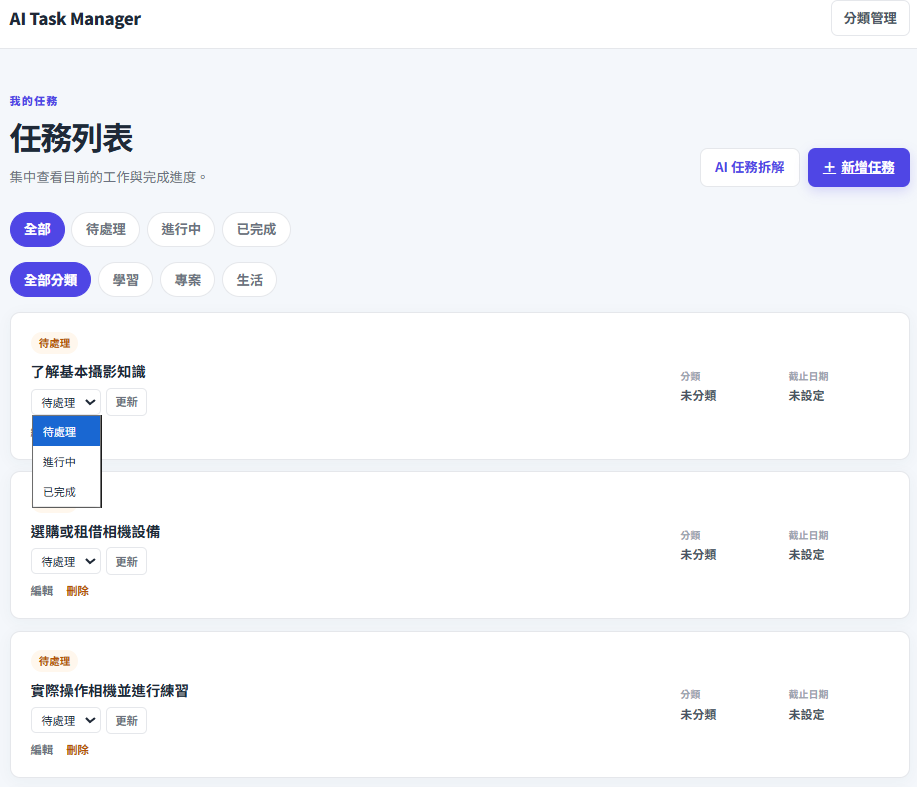Click 編輯 link for 實際操作相機並進行練習
This screenshot has width=917, height=787.
[42, 750]
